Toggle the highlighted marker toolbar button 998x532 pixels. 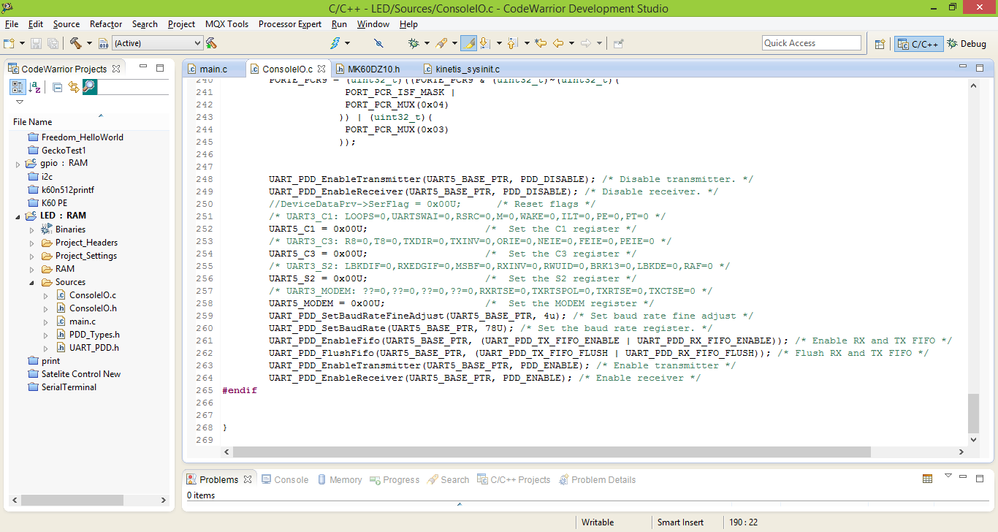(468, 43)
